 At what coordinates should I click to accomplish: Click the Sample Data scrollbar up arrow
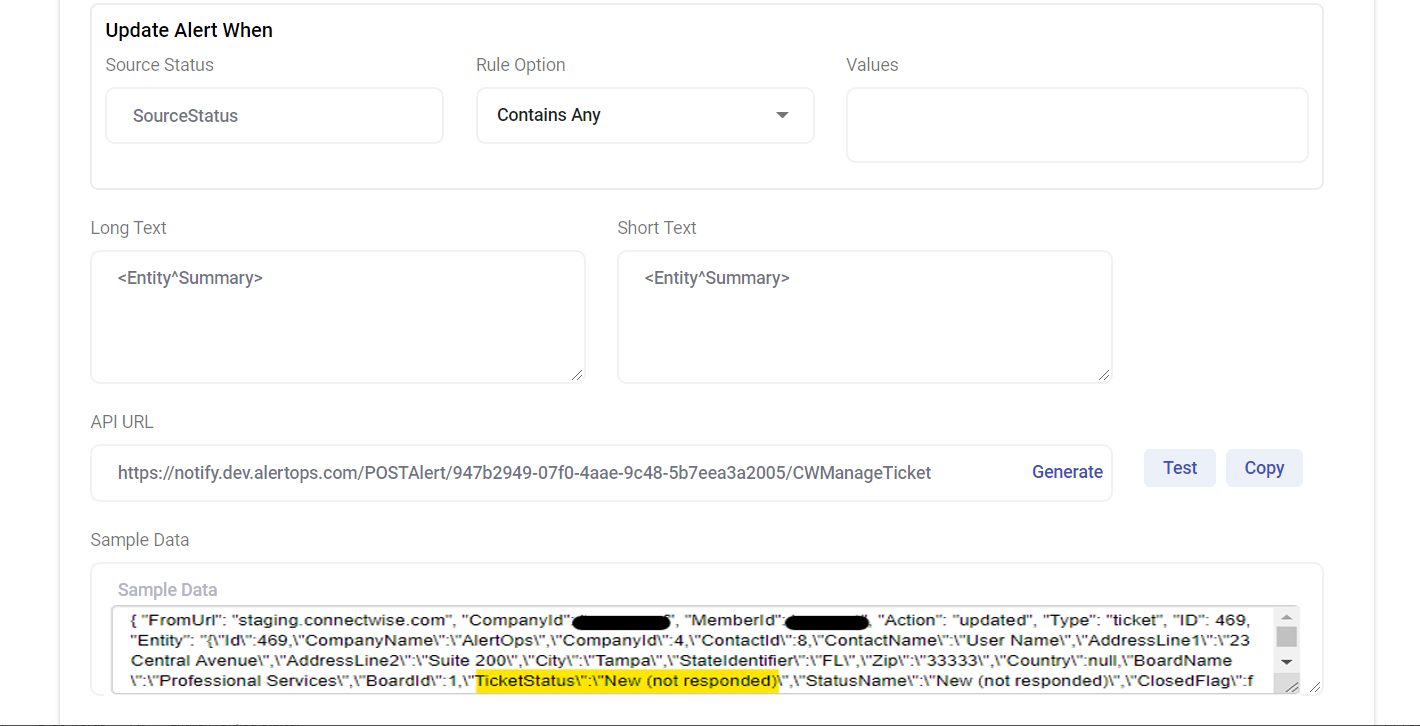(1286, 616)
